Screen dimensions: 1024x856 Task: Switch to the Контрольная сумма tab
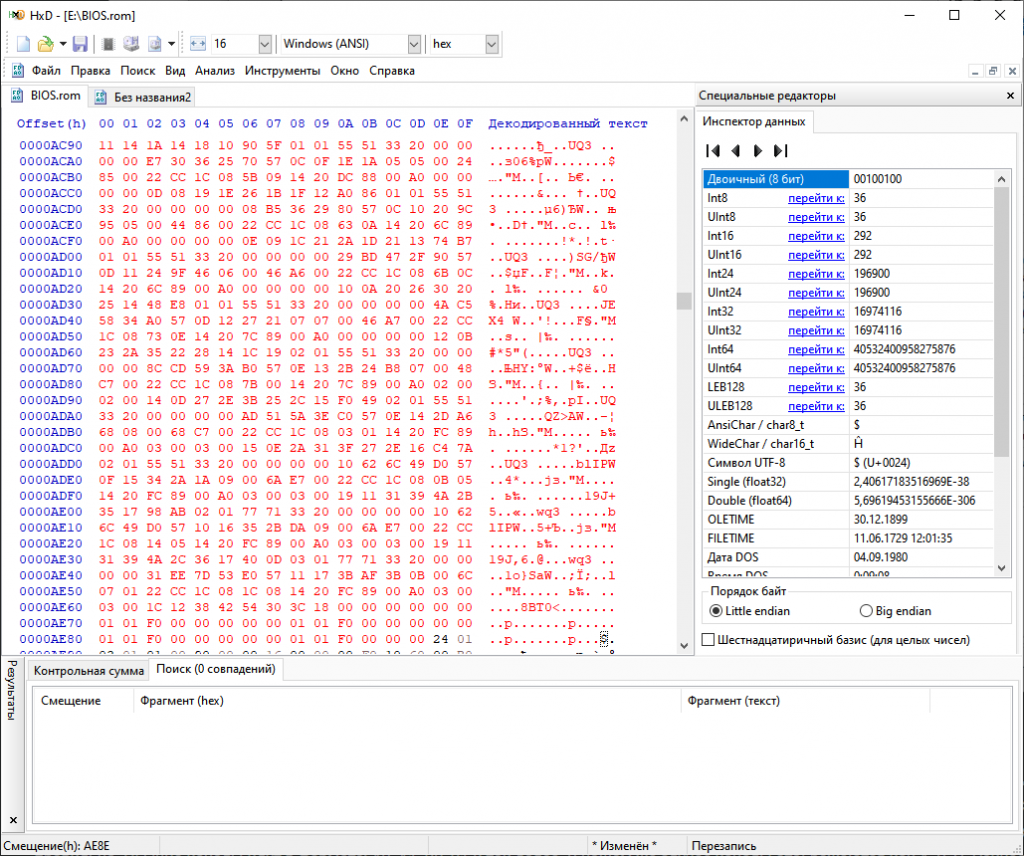[x=88, y=671]
